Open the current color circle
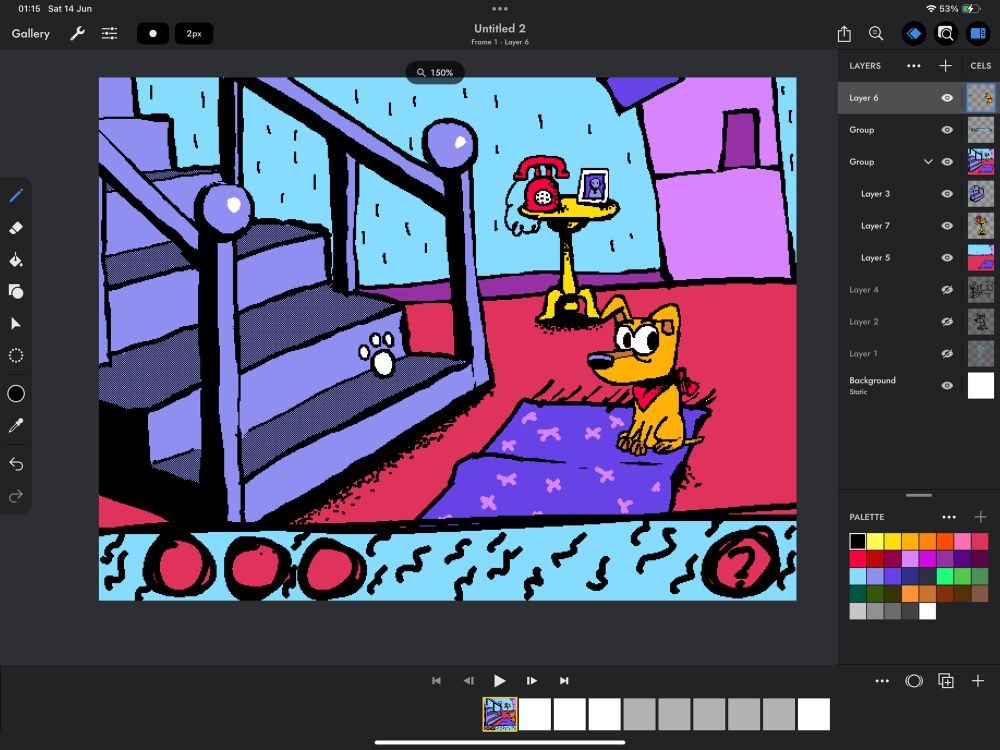Viewport: 1000px width, 750px height. [16, 393]
